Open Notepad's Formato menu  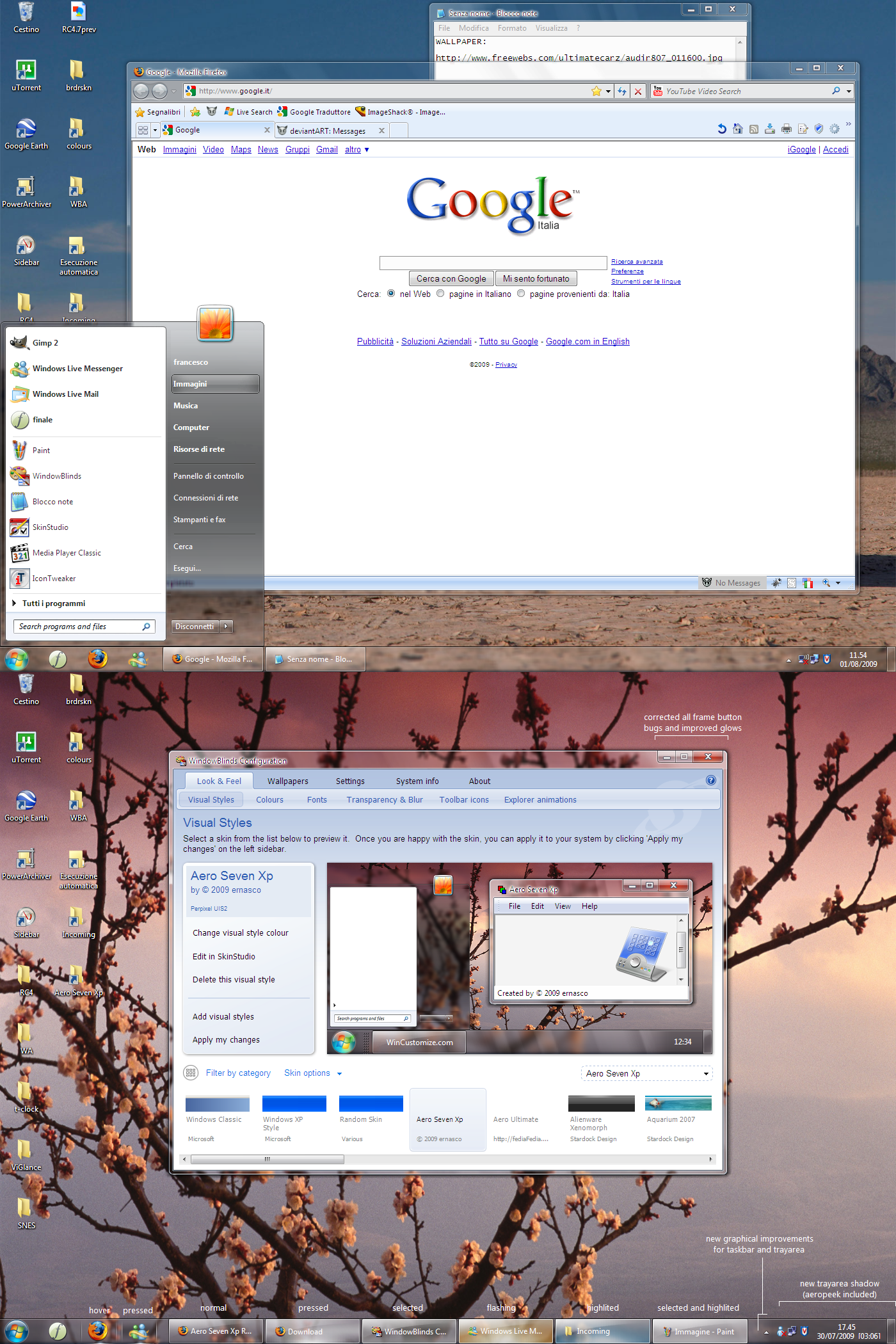point(512,28)
